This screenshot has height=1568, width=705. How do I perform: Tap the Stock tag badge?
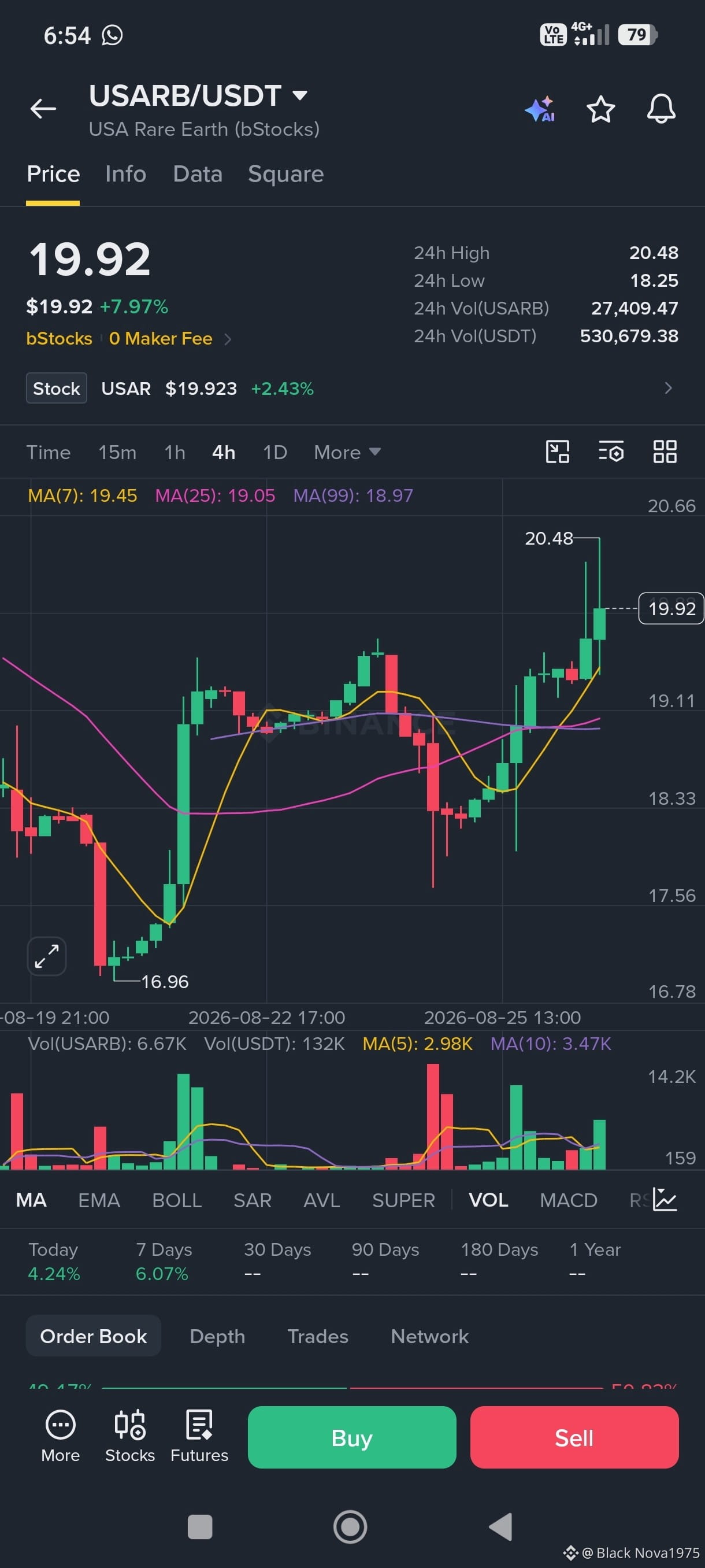tap(57, 388)
